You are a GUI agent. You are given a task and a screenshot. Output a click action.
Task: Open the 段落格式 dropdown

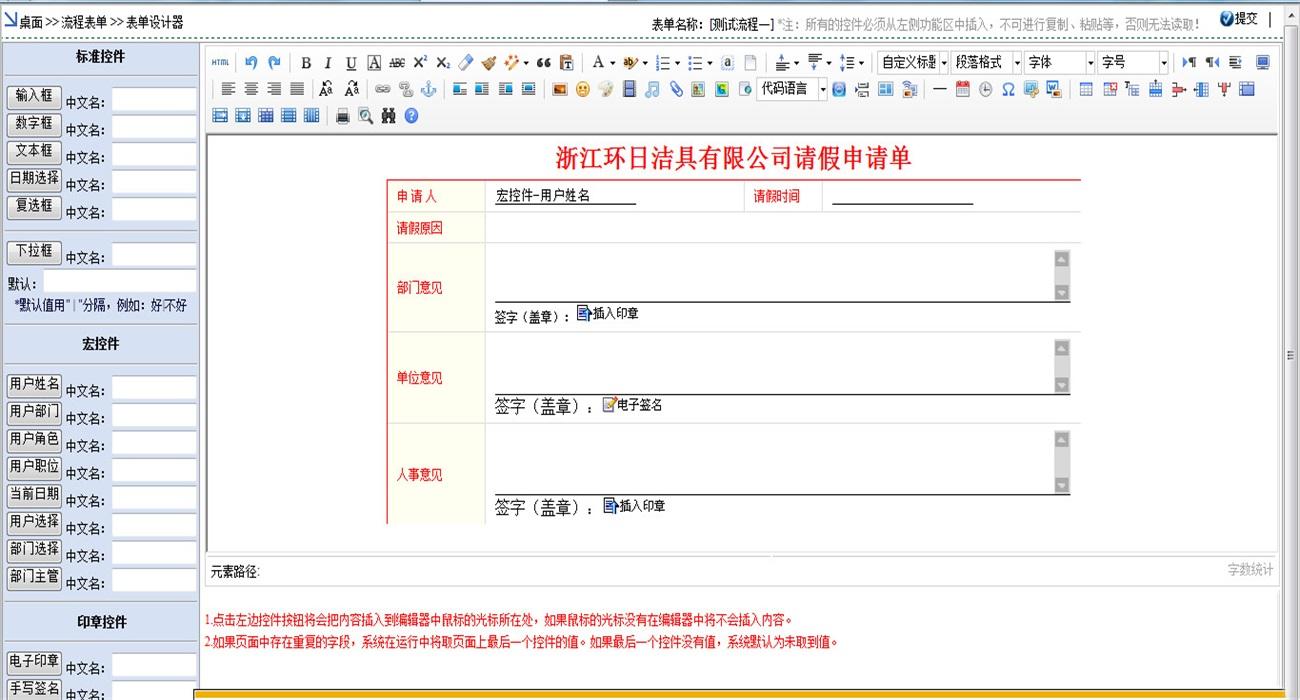click(x=986, y=63)
